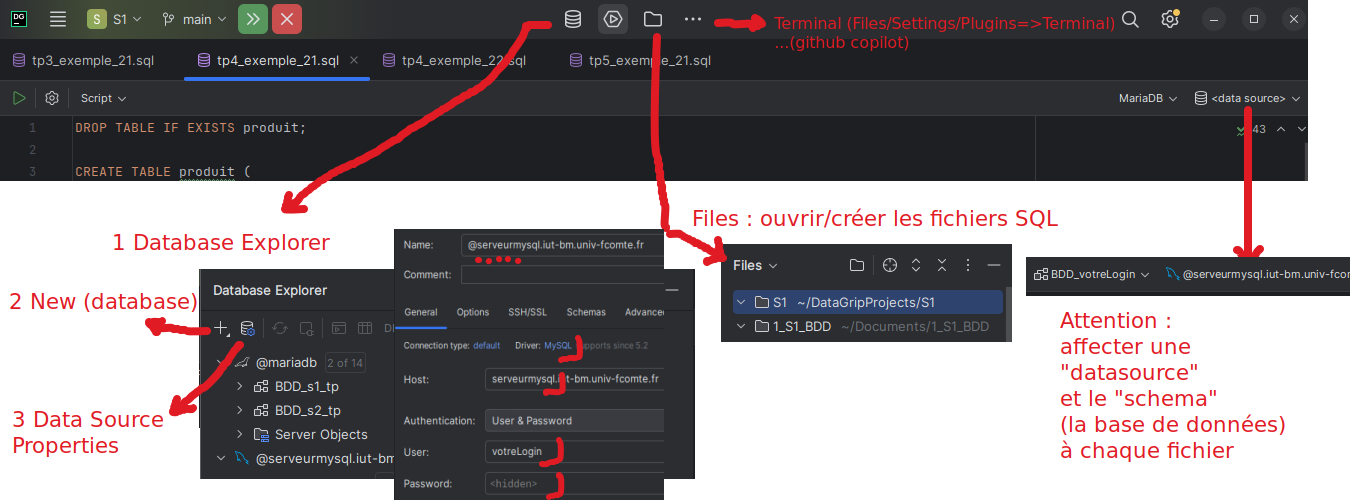Click the New data source plus icon
Screen dimensions: 1350x500
221,327
